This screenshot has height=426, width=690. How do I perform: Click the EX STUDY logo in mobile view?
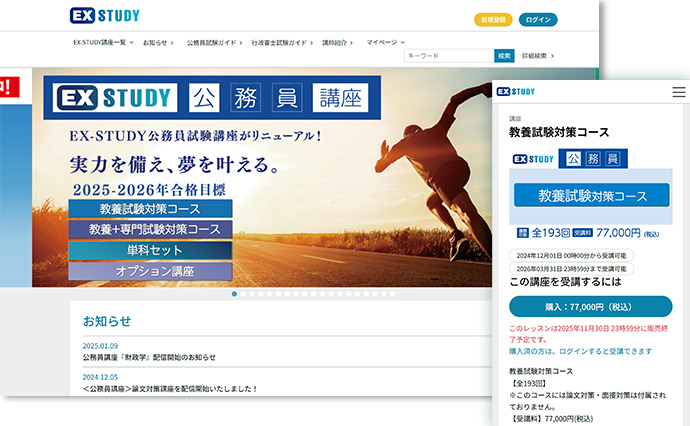[515, 92]
